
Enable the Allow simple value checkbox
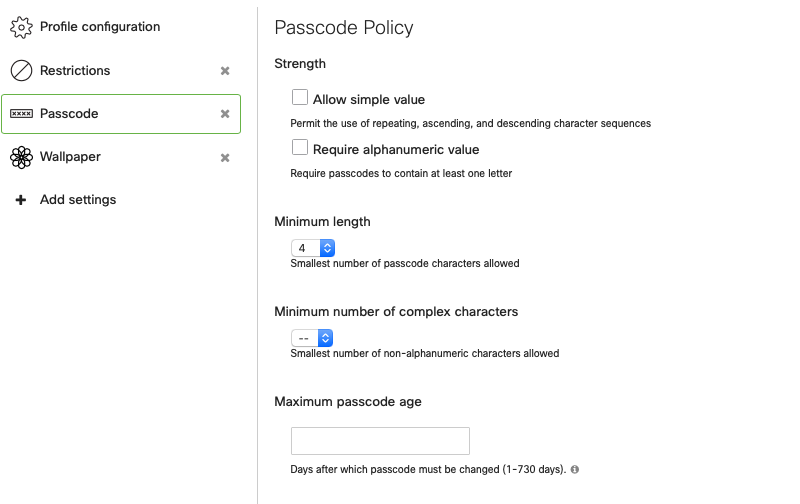coord(299,98)
